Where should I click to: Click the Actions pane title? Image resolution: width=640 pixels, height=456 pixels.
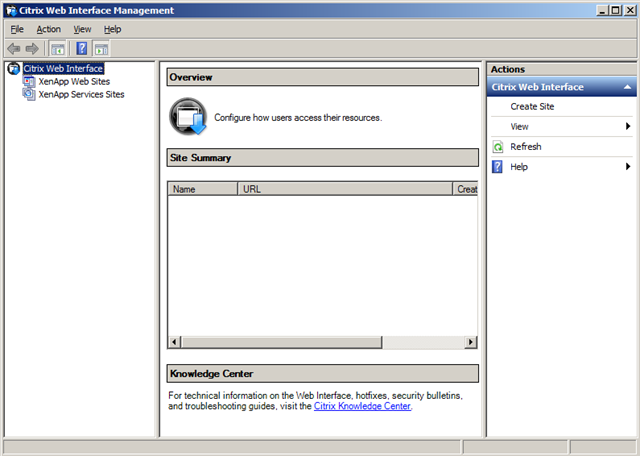pyautogui.click(x=508, y=69)
